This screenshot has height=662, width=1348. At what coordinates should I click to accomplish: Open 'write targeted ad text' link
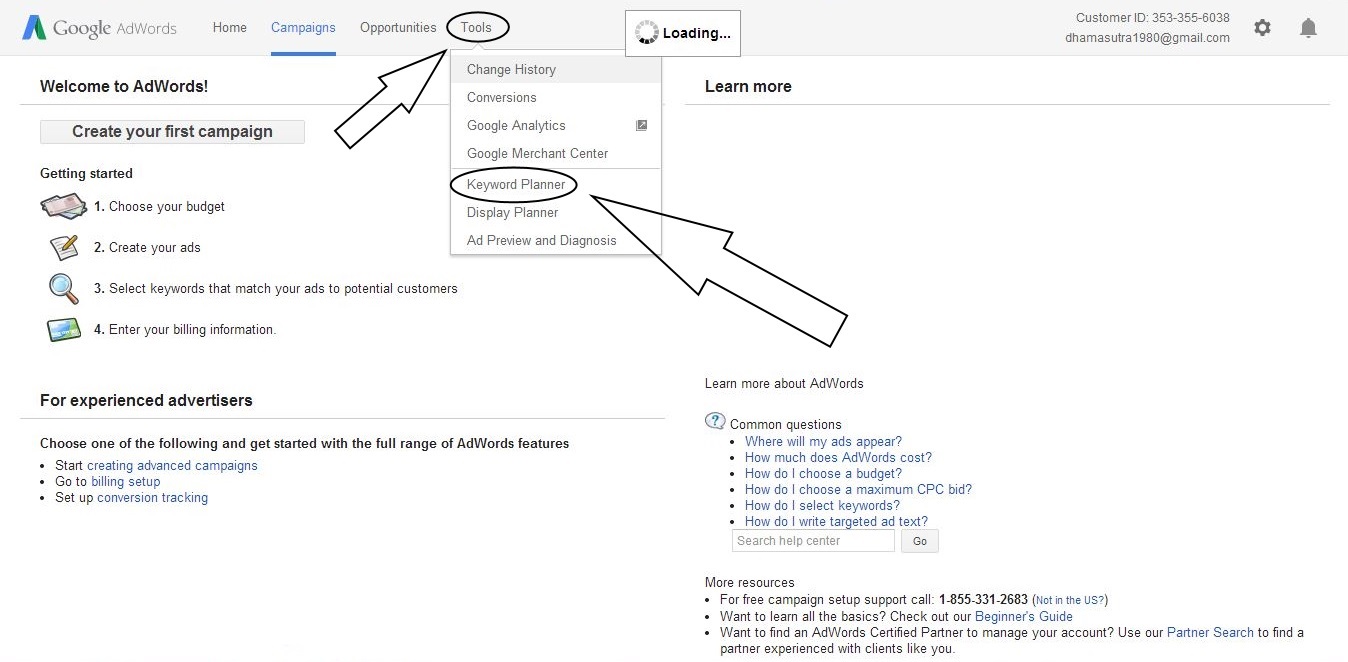pyautogui.click(x=836, y=522)
